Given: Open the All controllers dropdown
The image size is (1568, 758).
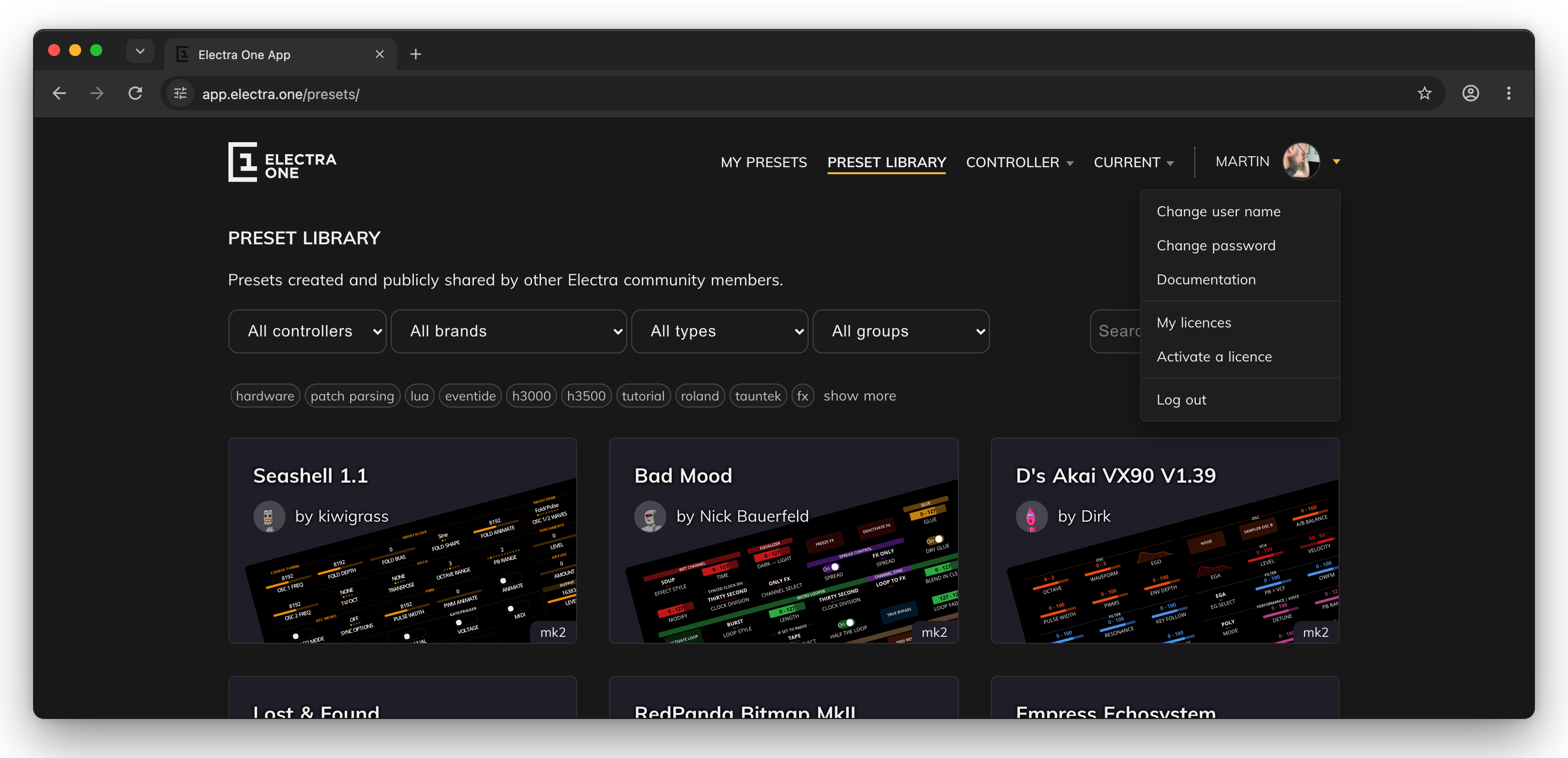Looking at the screenshot, I should 308,331.
